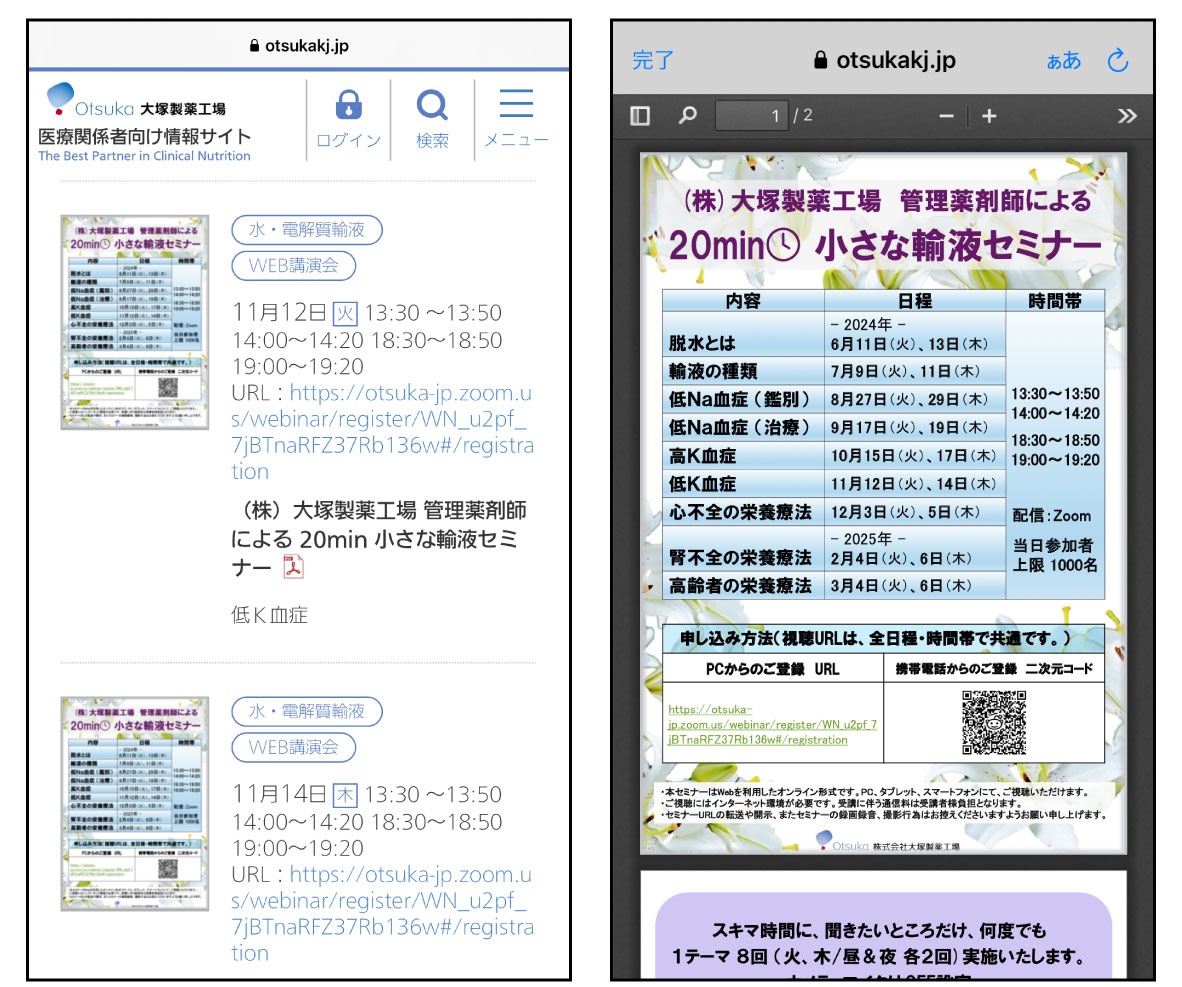The width and height of the screenshot is (1182, 987).
Task: Click the PDF page number field
Action: point(751,115)
